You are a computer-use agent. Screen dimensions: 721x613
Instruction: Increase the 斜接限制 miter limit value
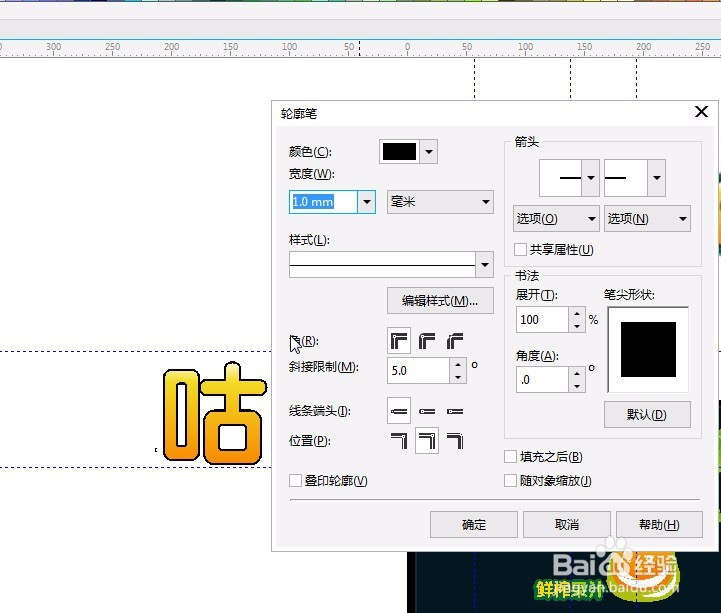click(x=458, y=365)
